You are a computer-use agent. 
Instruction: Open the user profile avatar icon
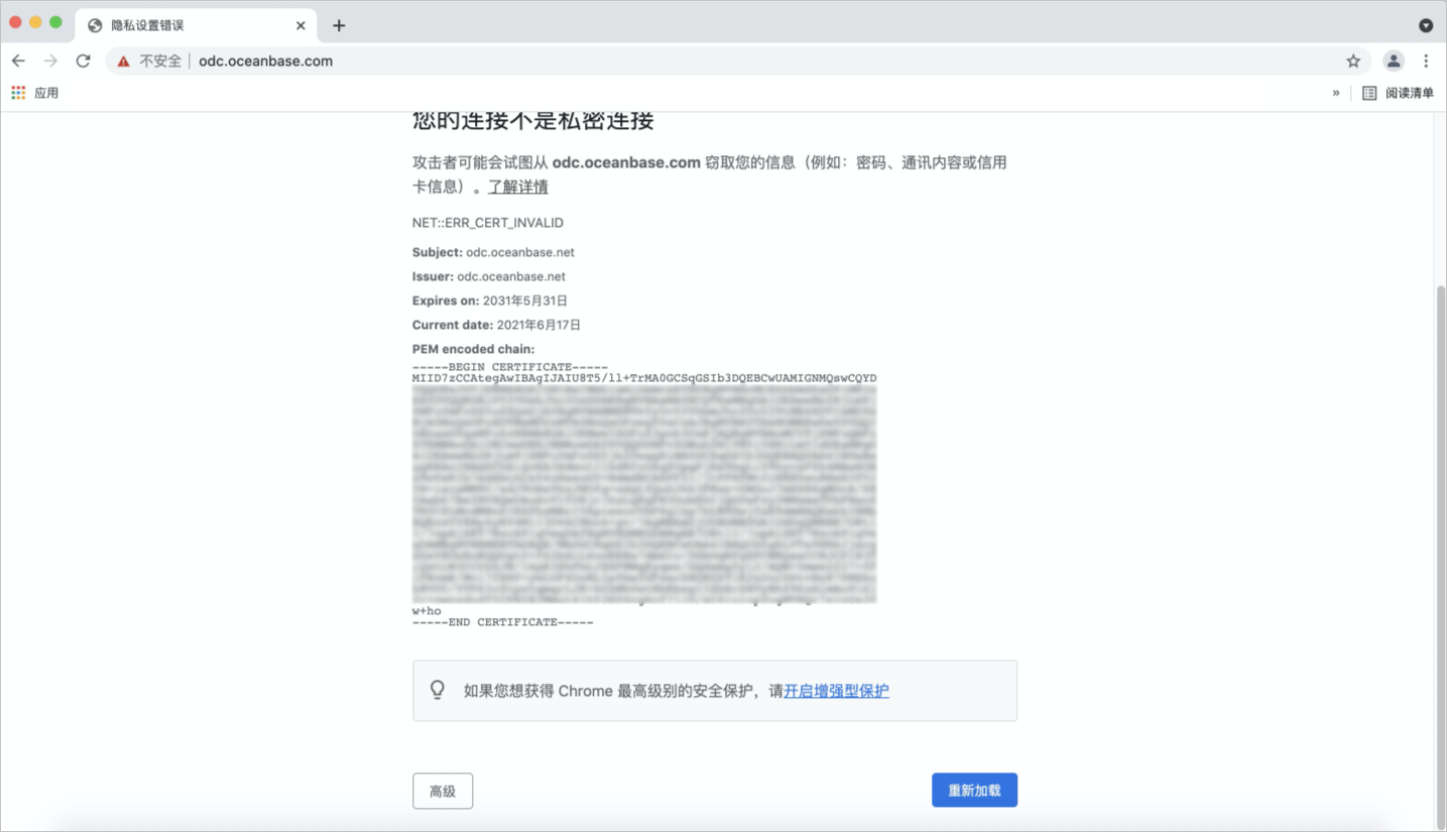pyautogui.click(x=1393, y=61)
